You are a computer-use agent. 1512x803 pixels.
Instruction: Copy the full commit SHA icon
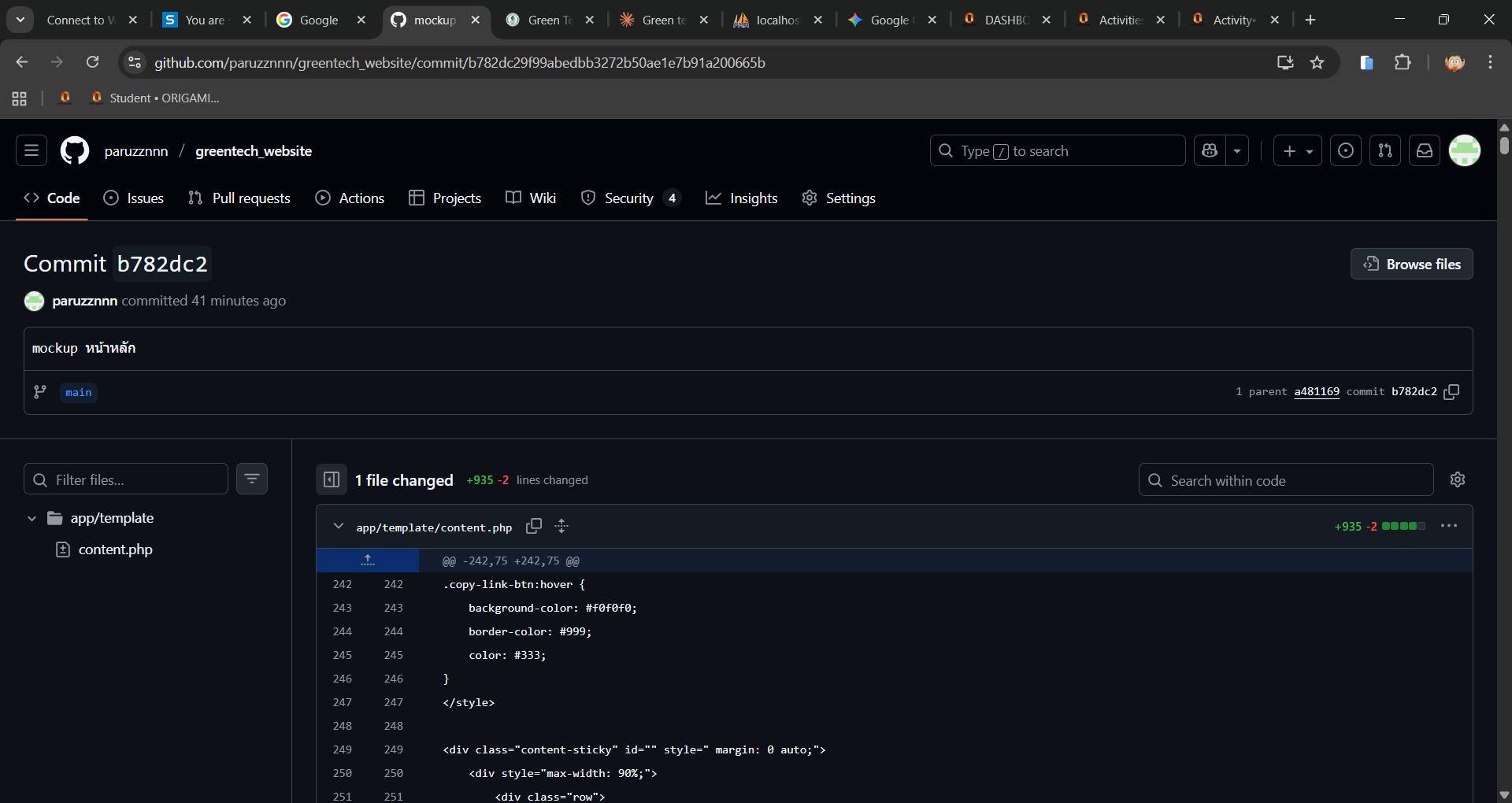point(1451,392)
